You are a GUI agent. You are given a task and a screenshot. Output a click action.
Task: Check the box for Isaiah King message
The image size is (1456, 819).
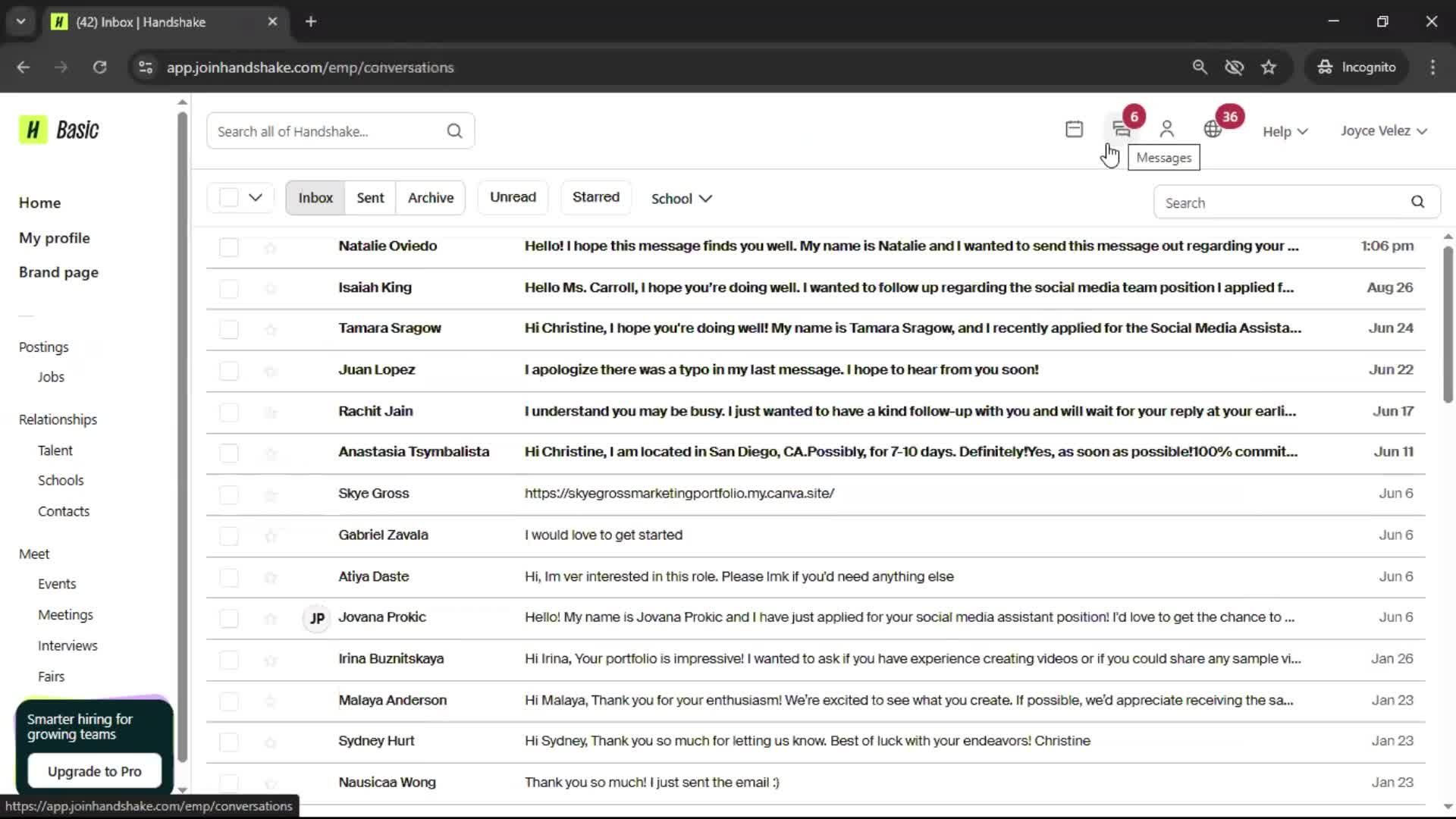tap(228, 289)
